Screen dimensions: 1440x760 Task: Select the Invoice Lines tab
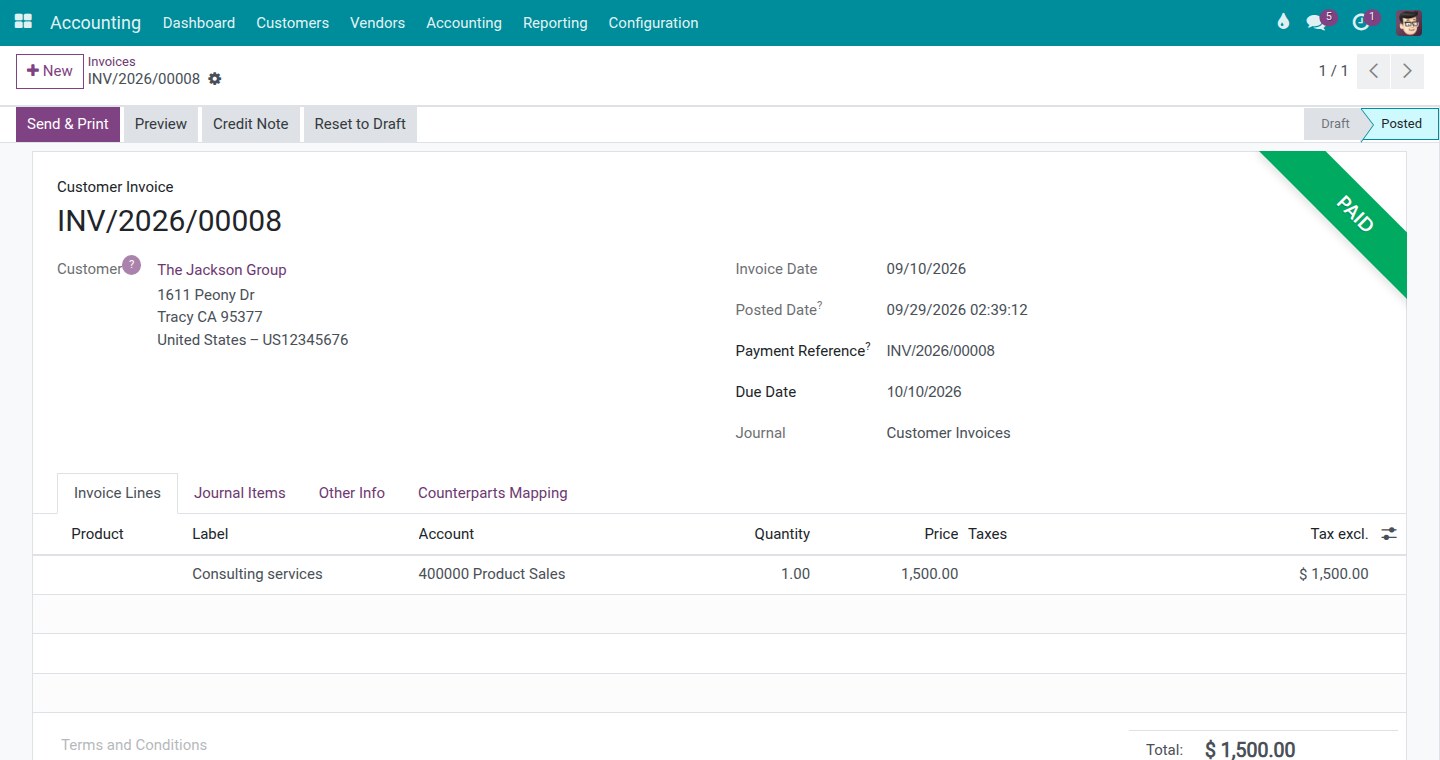click(x=117, y=493)
